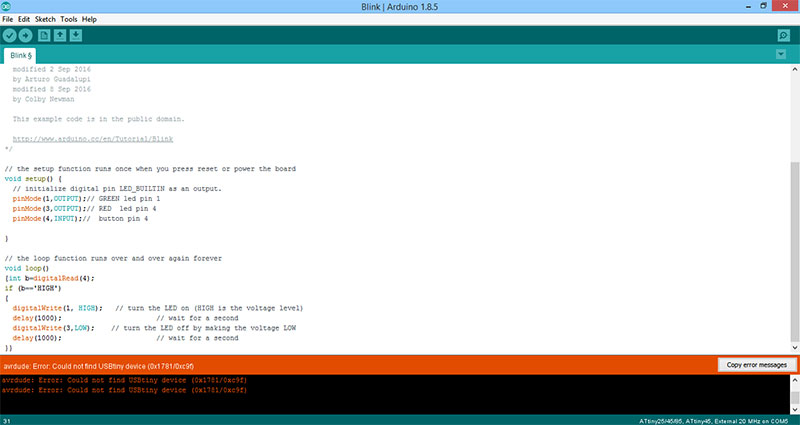800x425 pixels.
Task: Click the setup function description comment
Action: click(x=150, y=168)
